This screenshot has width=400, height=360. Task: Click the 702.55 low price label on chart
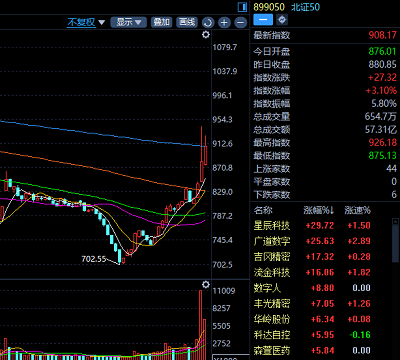click(94, 259)
